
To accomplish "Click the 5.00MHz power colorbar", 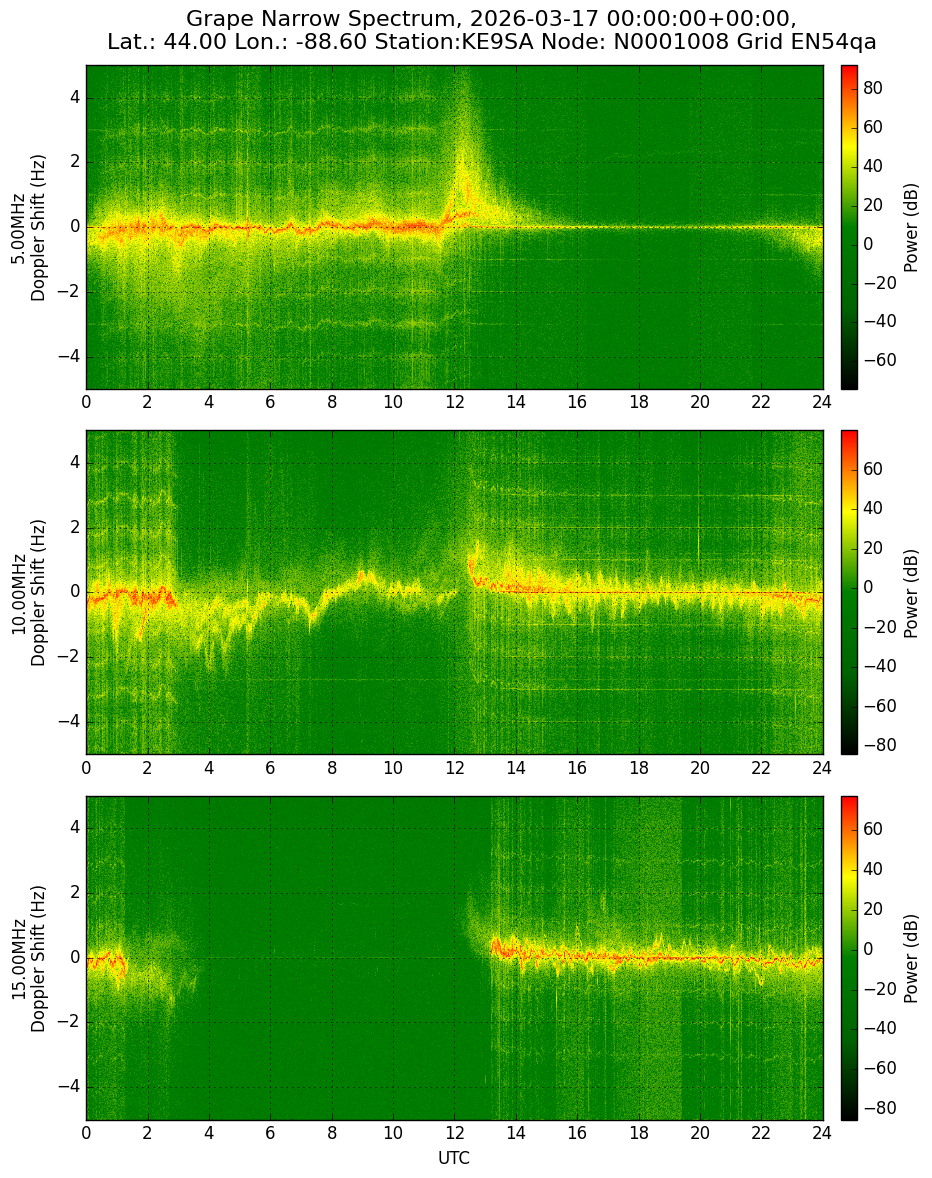I will (x=849, y=227).
